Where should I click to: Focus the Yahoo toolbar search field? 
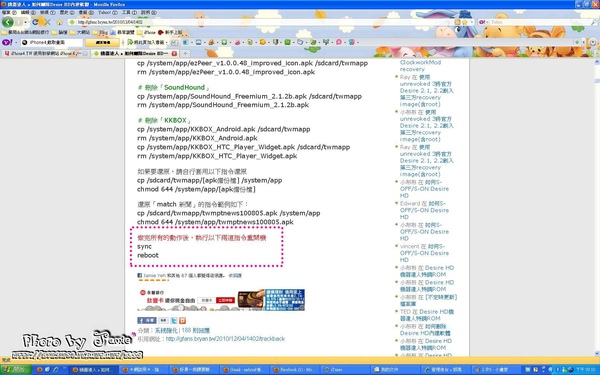(x=52, y=42)
